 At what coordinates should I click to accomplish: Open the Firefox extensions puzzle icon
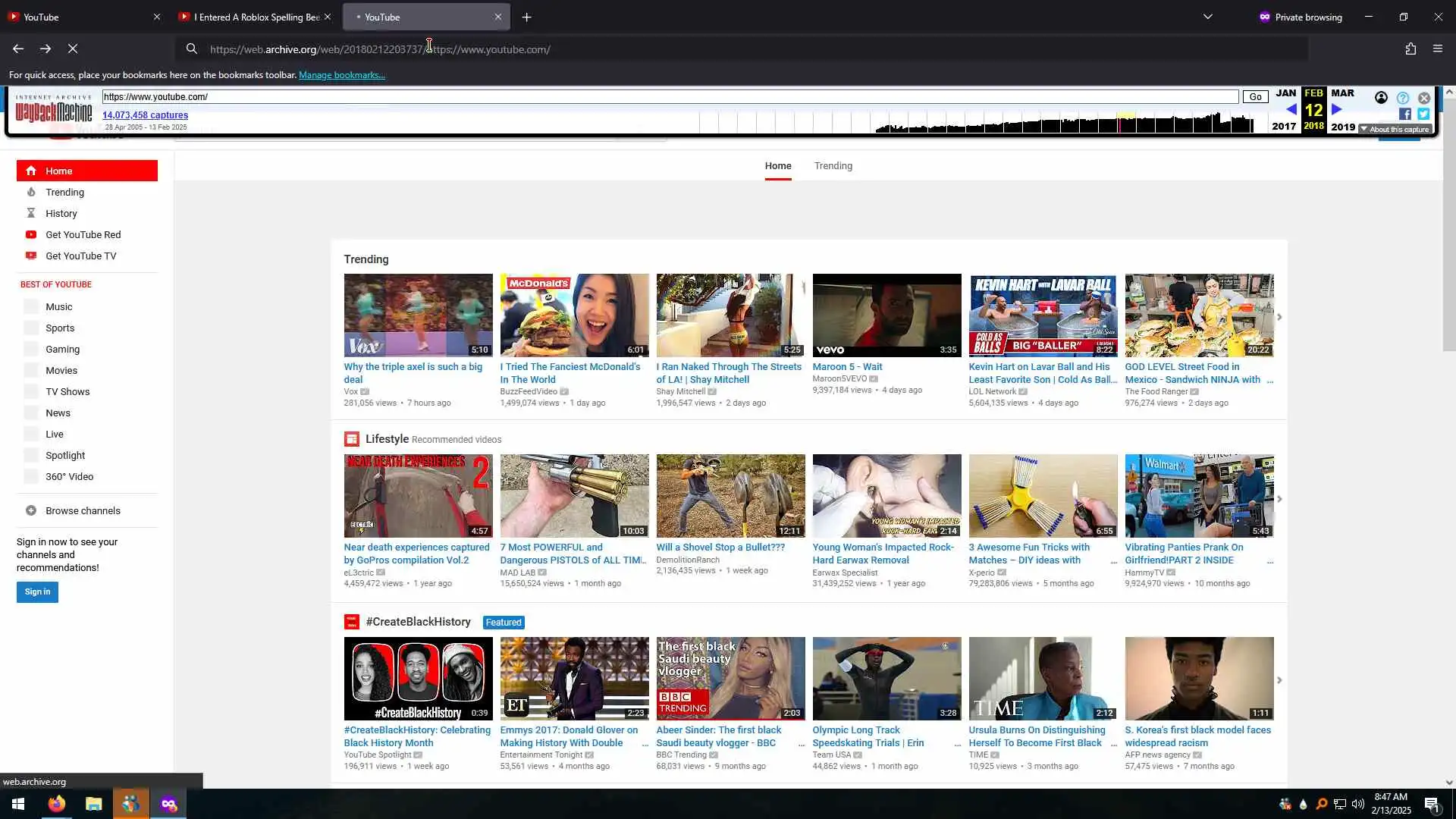click(1410, 49)
